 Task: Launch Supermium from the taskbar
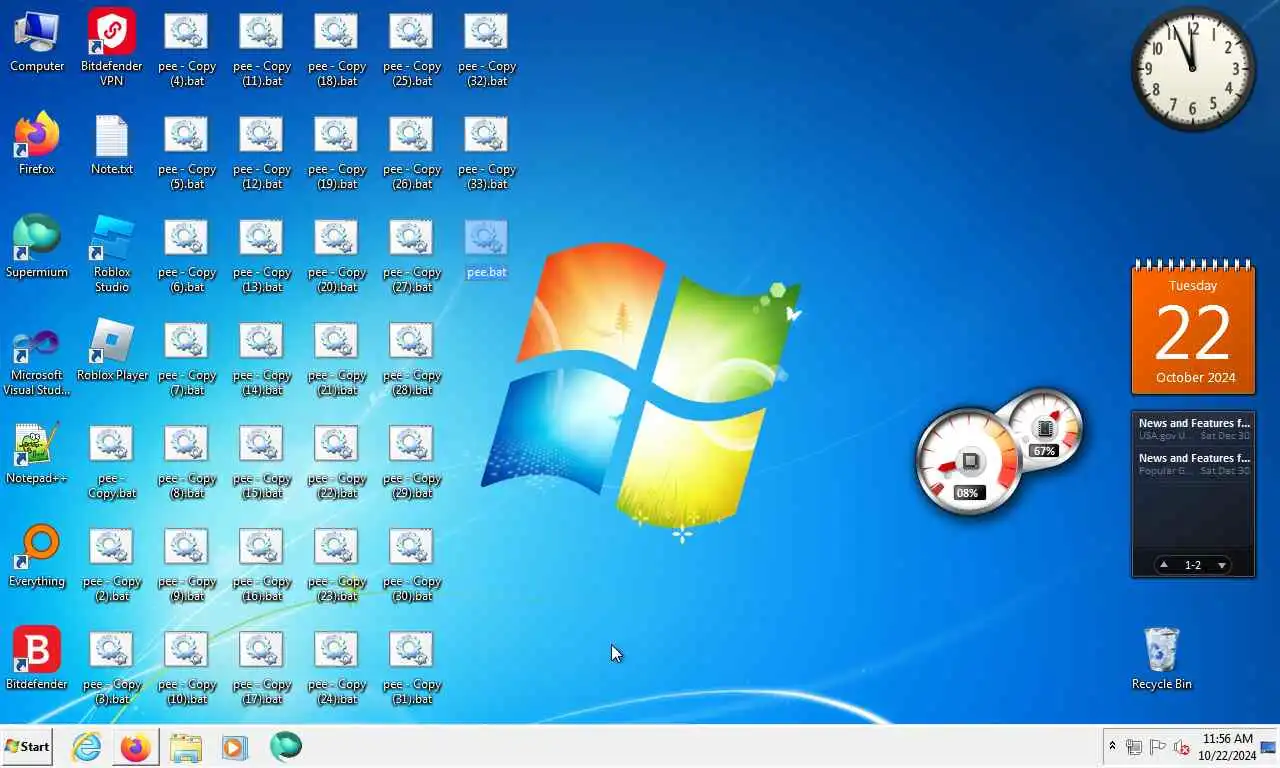(x=286, y=746)
